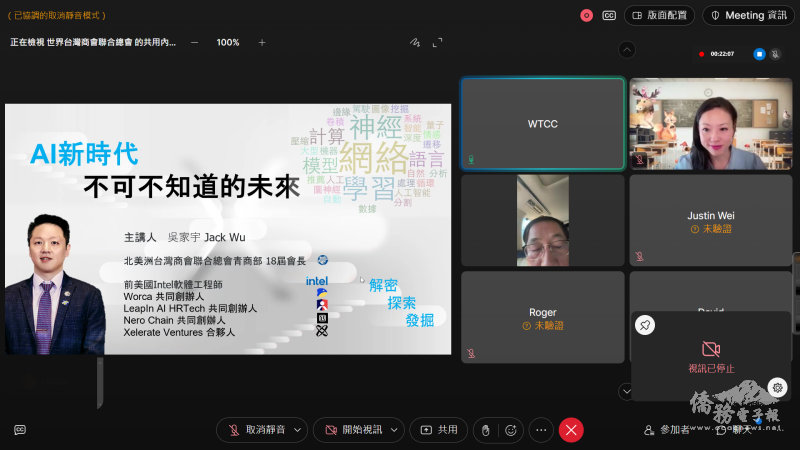Select the WTCC participant tile
Screen dimensions: 800x450
543,123
